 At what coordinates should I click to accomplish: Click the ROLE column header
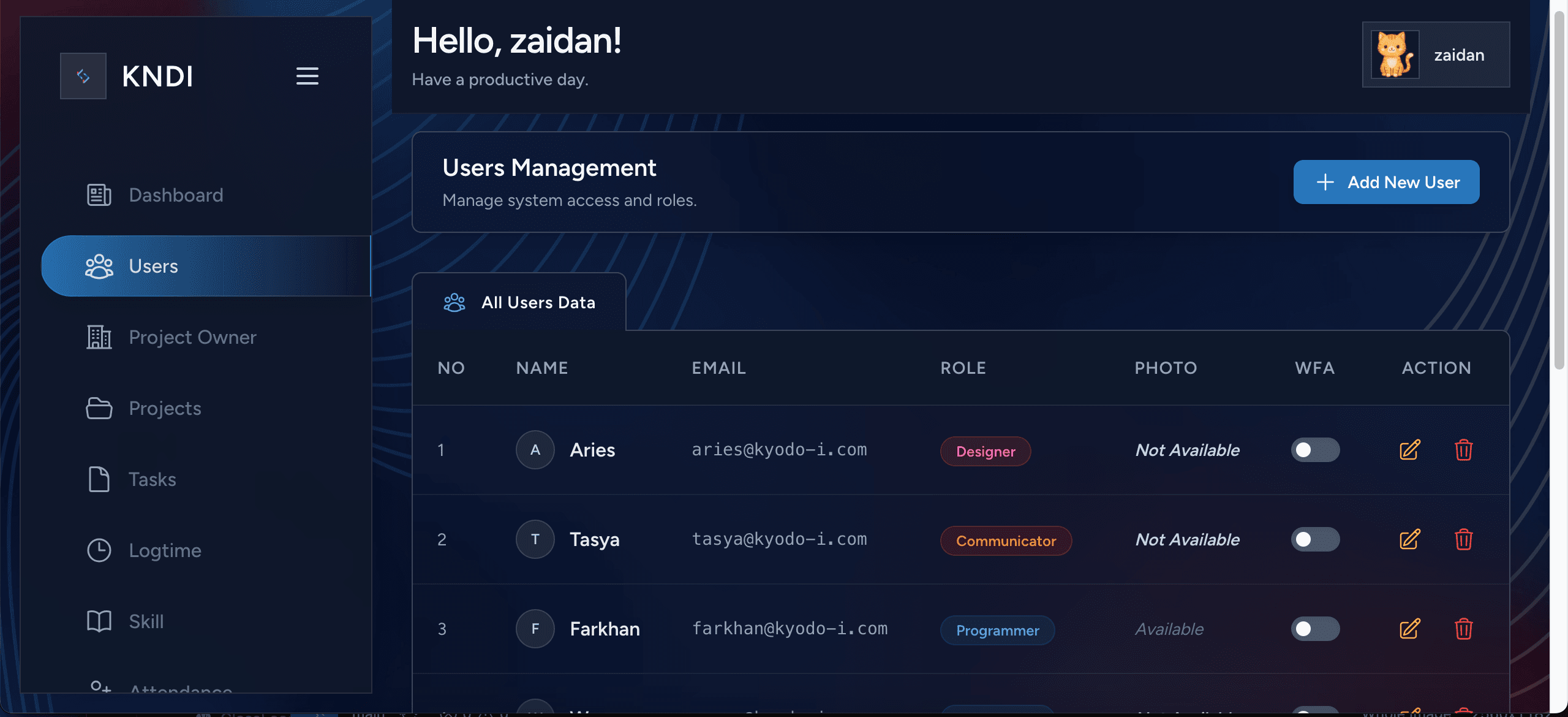[963, 368]
